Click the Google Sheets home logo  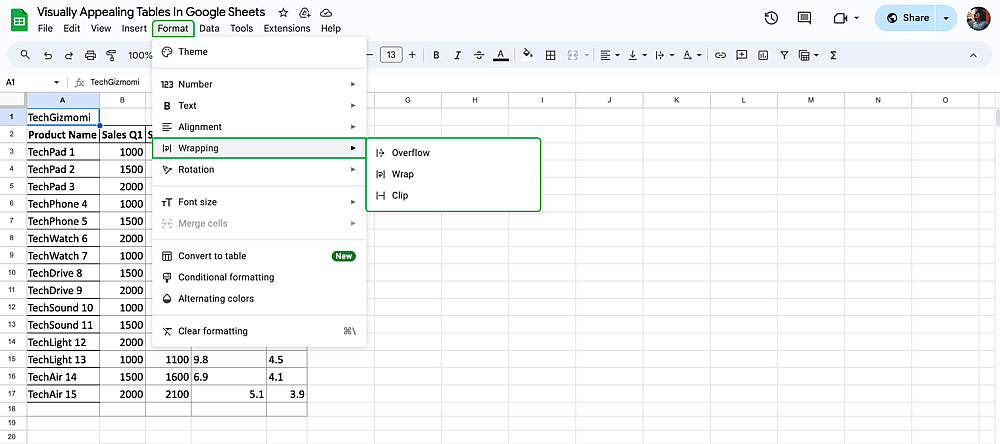coord(18,18)
